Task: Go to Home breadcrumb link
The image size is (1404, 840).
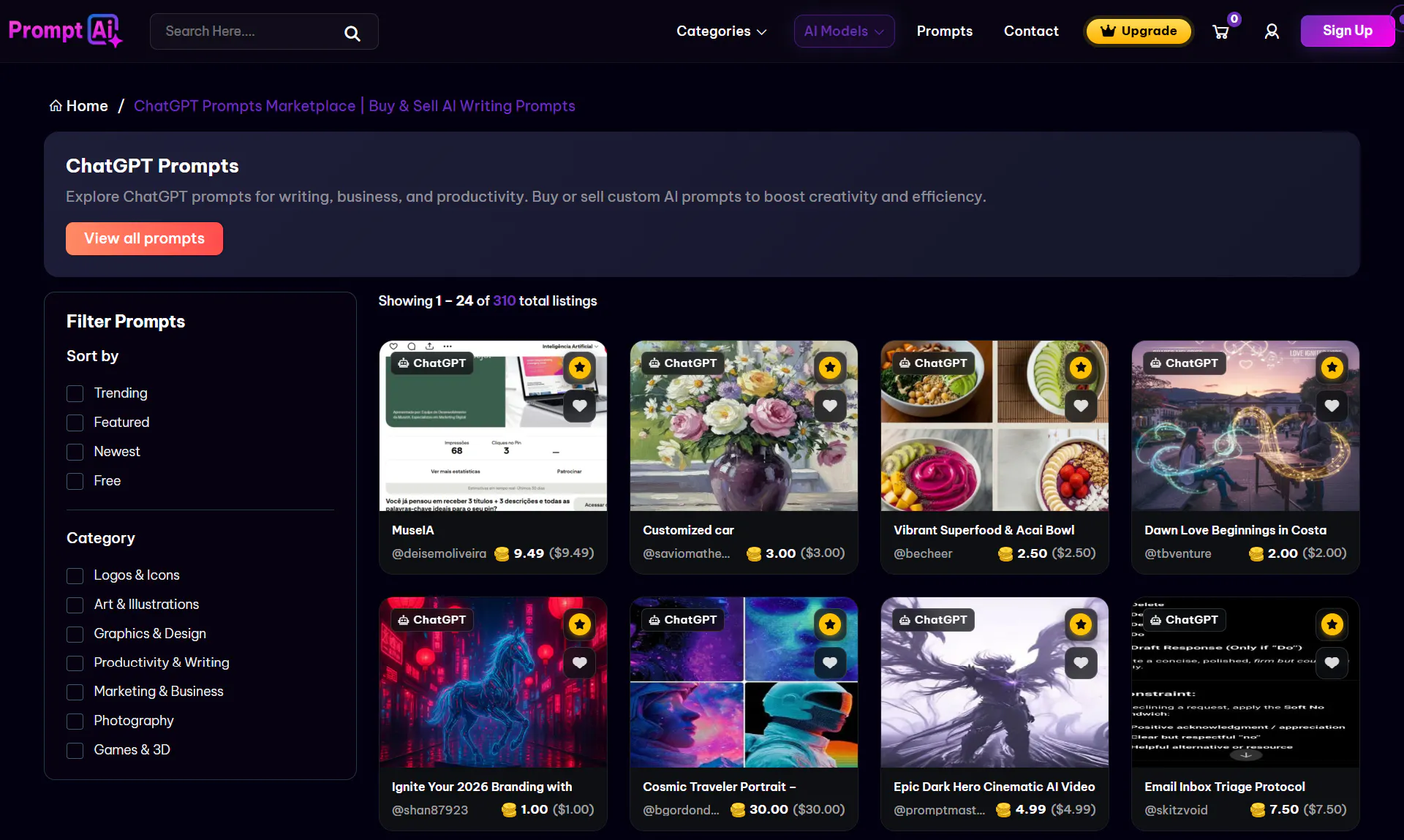Action: point(79,106)
